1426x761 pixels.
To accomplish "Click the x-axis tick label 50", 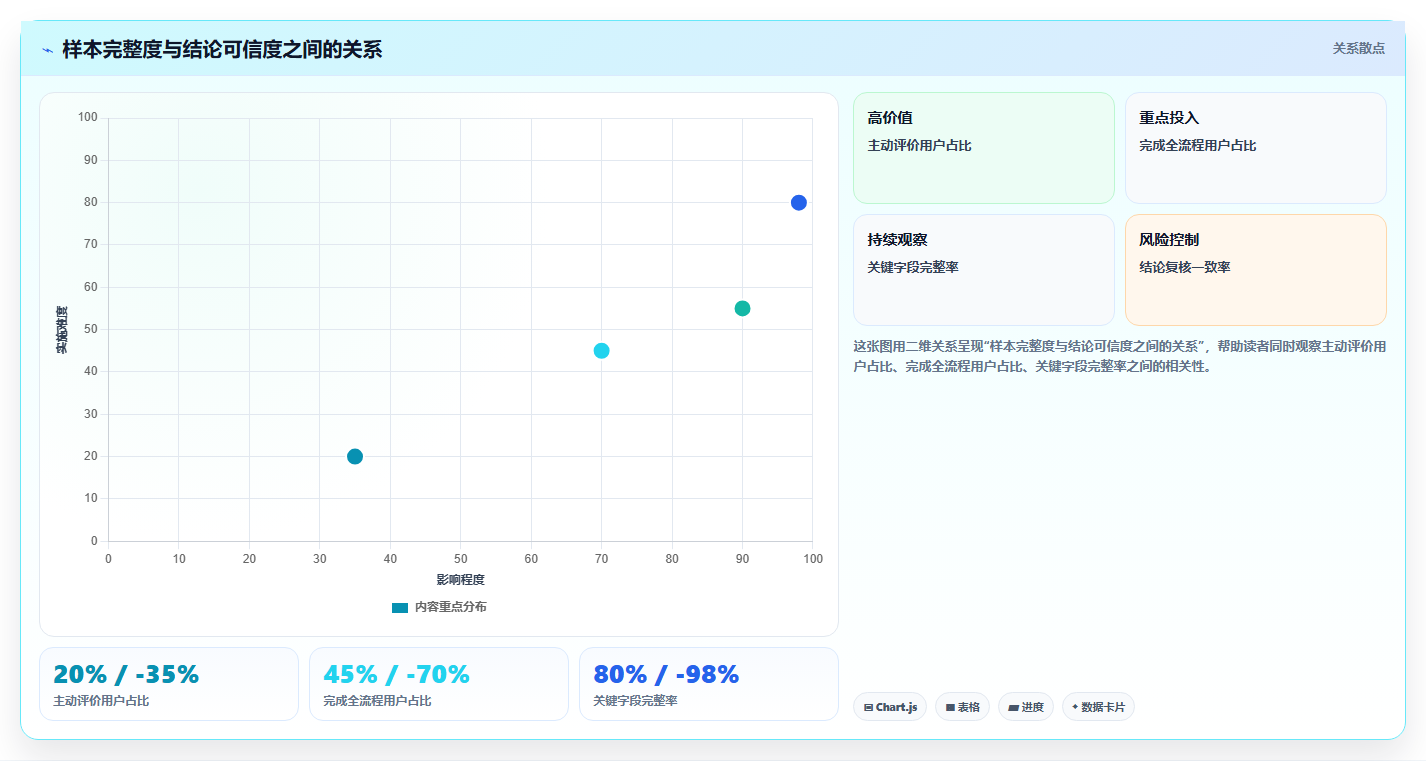I will coord(460,558).
